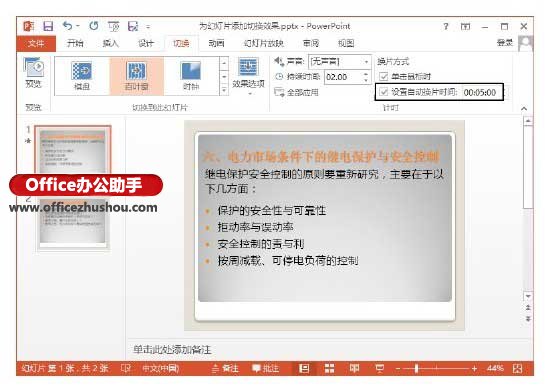The width and height of the screenshot is (545, 389).
Task: Switch to Normal view icon in status bar
Action: tap(304, 368)
